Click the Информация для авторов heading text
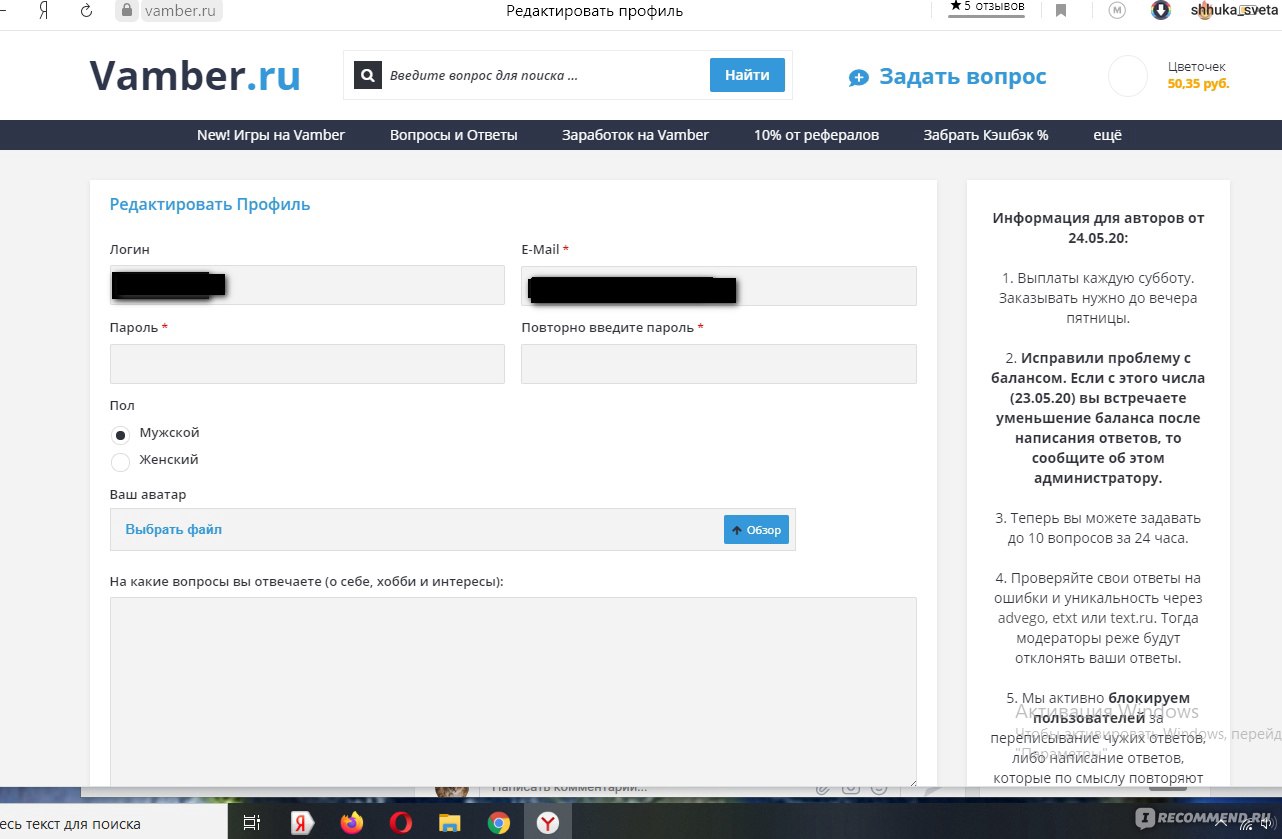The image size is (1282, 839). tap(1098, 228)
